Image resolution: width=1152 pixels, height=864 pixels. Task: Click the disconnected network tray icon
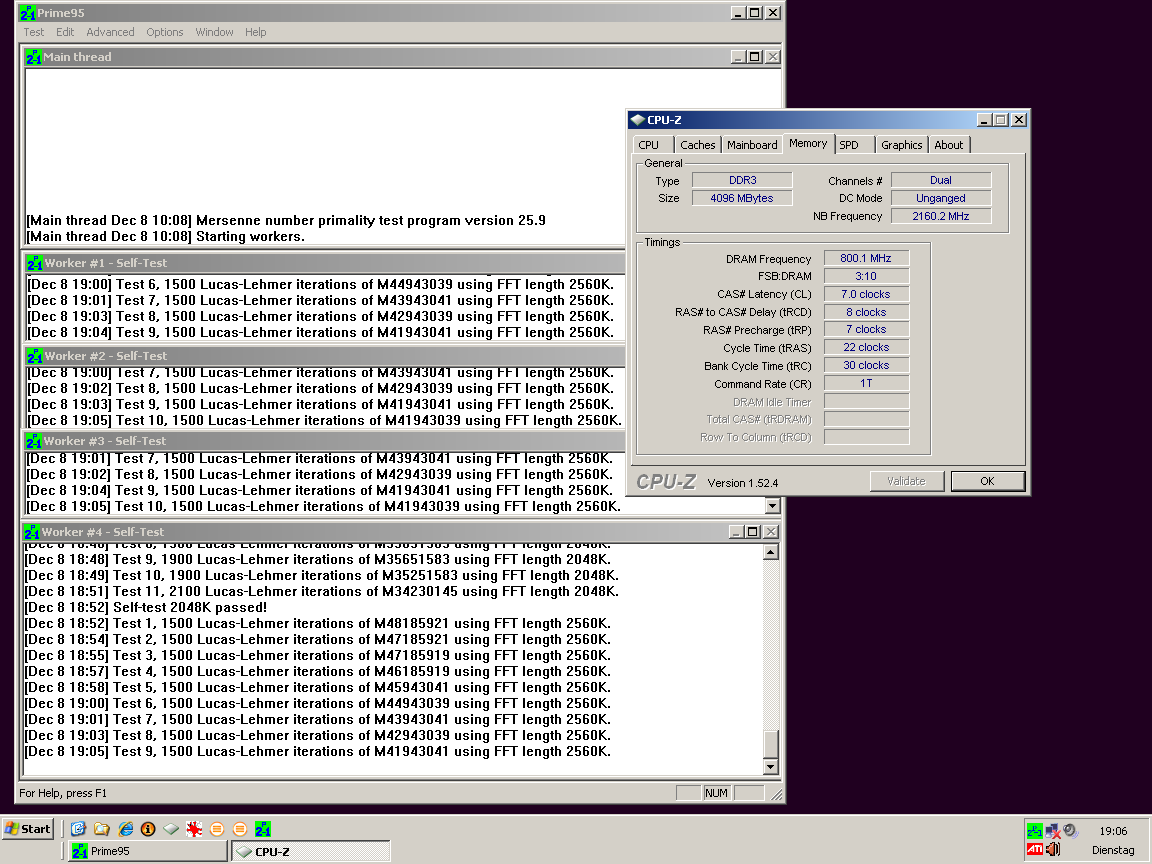pos(1053,831)
